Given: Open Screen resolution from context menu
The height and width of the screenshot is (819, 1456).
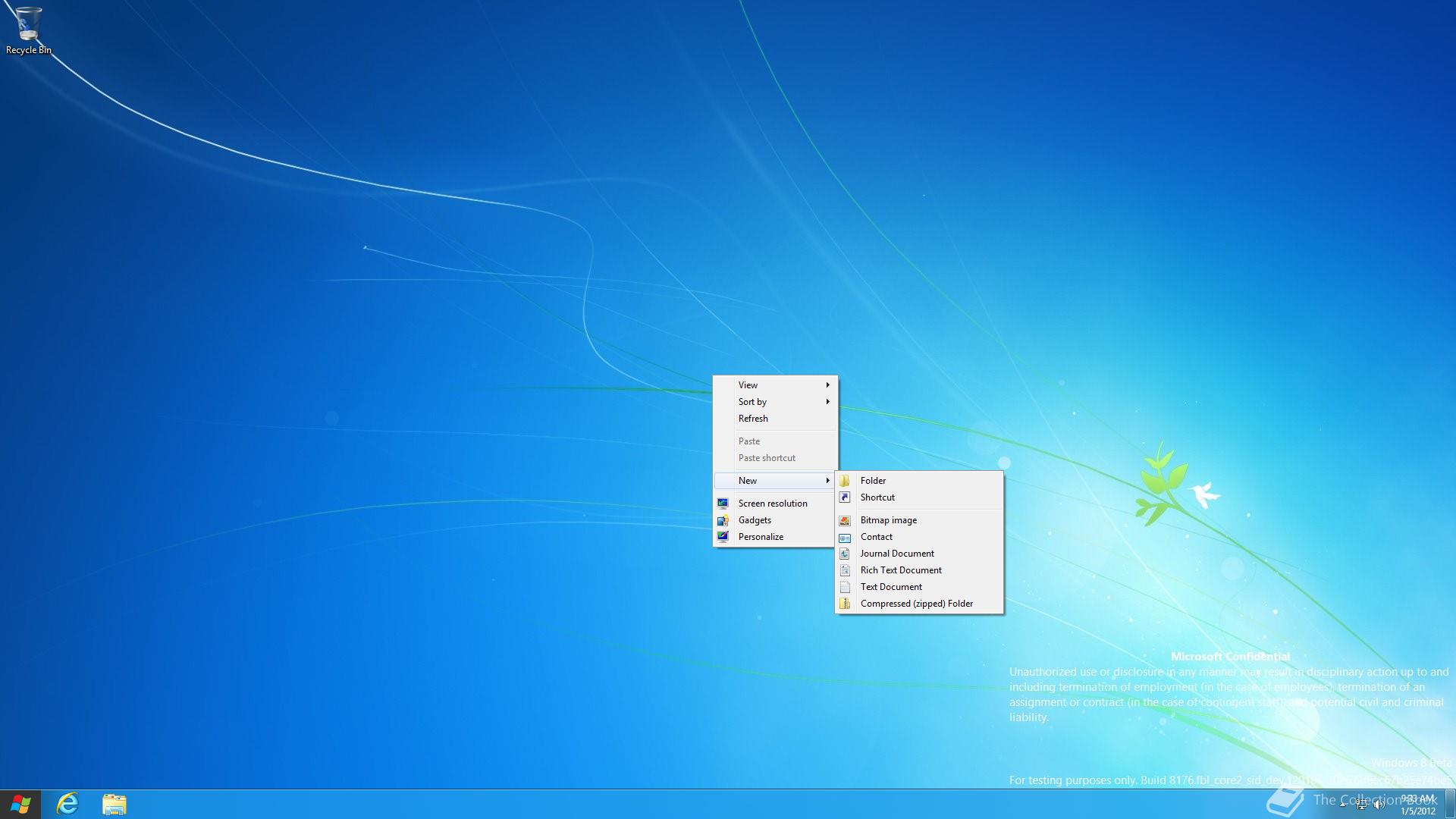Looking at the screenshot, I should pyautogui.click(x=775, y=504).
